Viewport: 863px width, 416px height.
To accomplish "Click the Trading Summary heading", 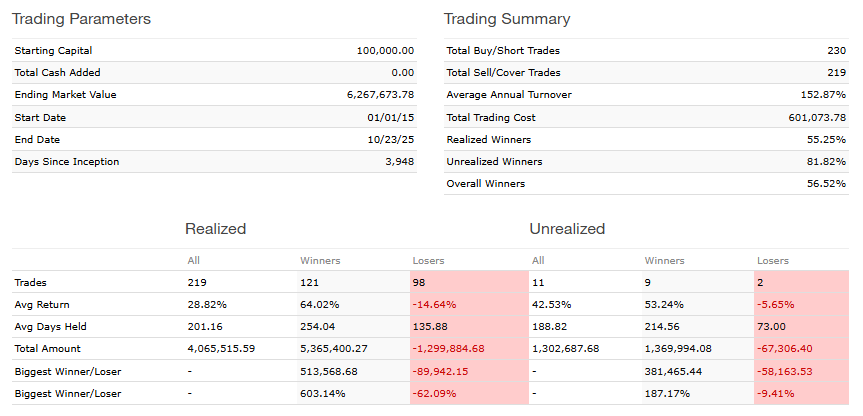I will pyautogui.click(x=507, y=19).
